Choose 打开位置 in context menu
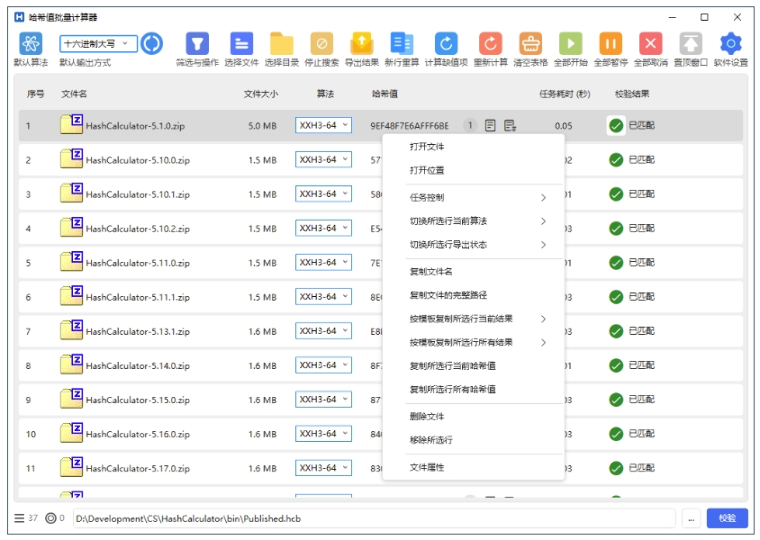Viewport: 760px width, 540px height. click(474, 170)
